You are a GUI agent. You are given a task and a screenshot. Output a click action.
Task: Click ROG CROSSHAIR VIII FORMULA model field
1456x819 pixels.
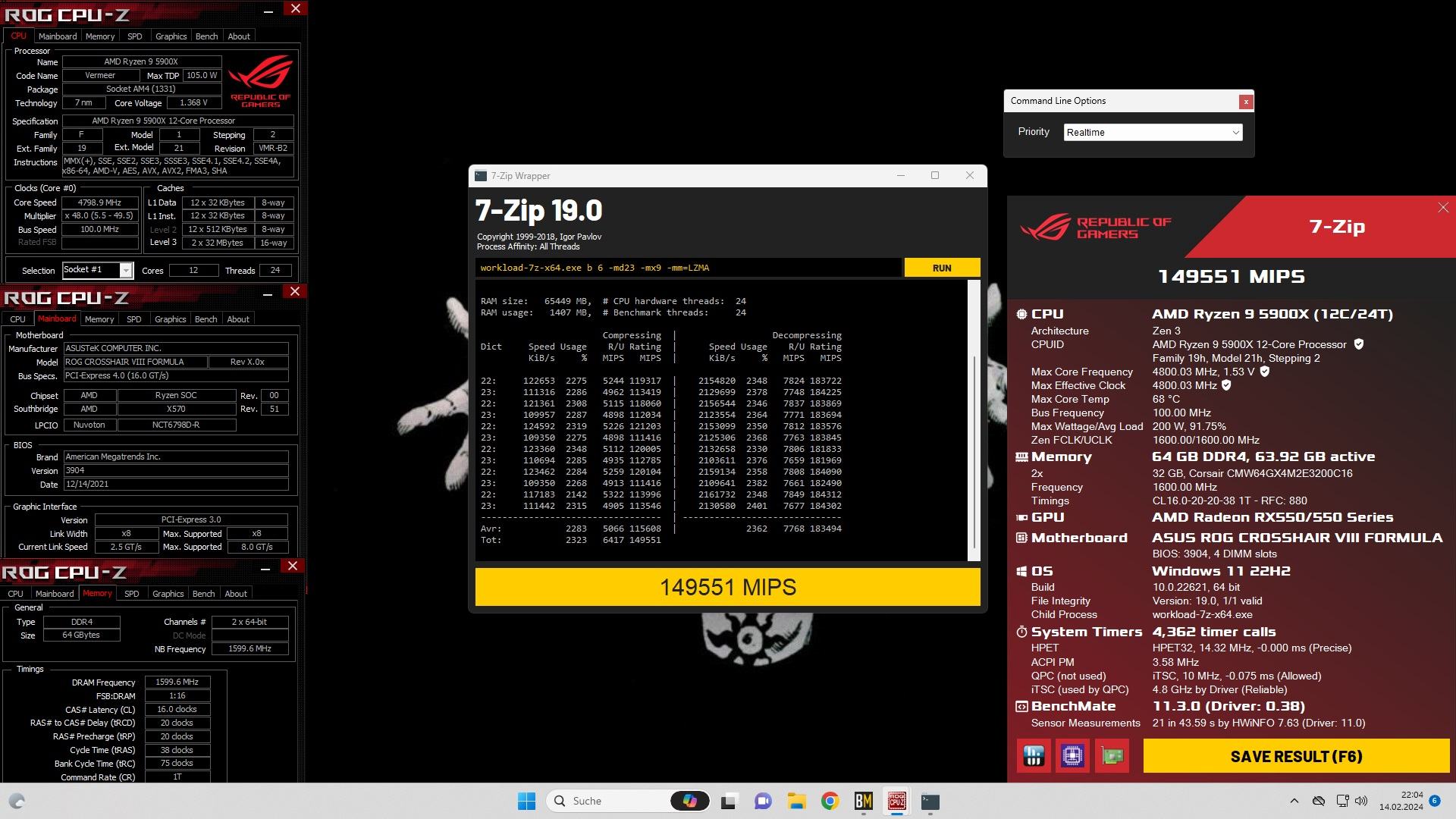(135, 362)
